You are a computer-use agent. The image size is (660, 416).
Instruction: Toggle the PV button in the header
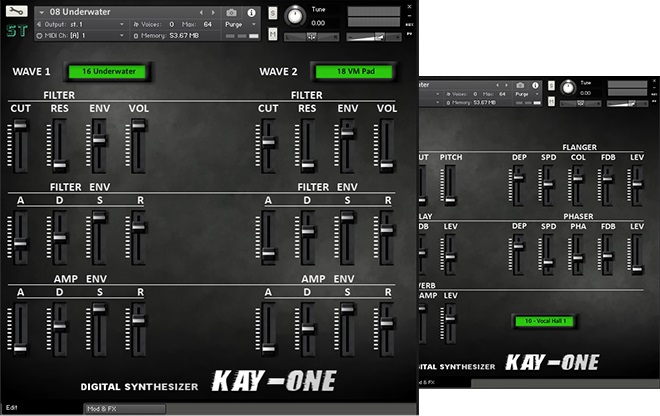point(409,34)
